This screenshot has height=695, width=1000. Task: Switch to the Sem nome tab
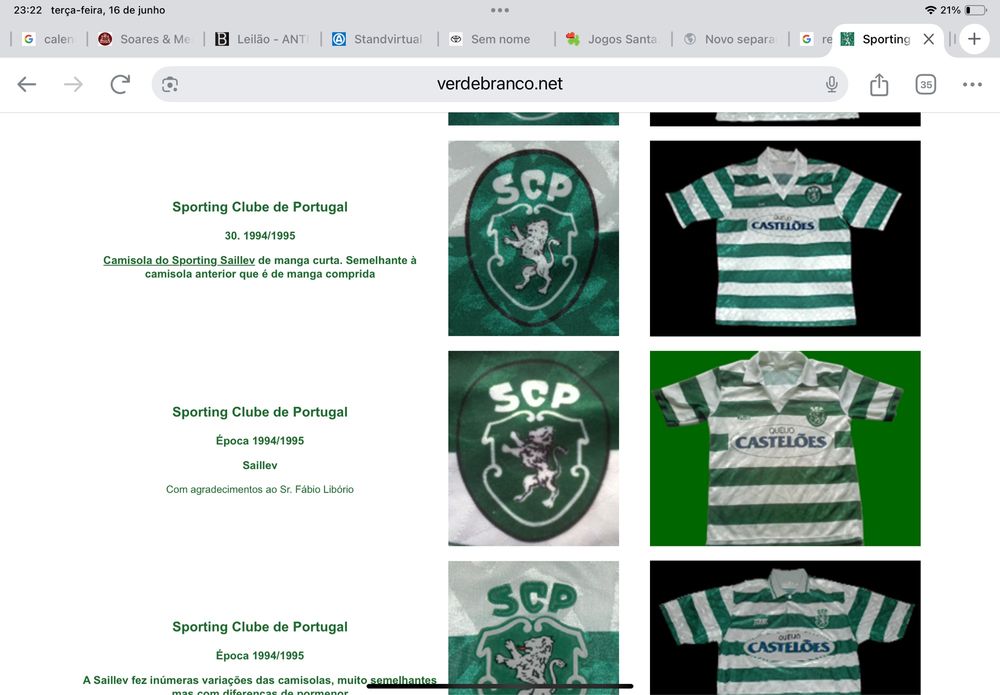pyautogui.click(x=496, y=39)
